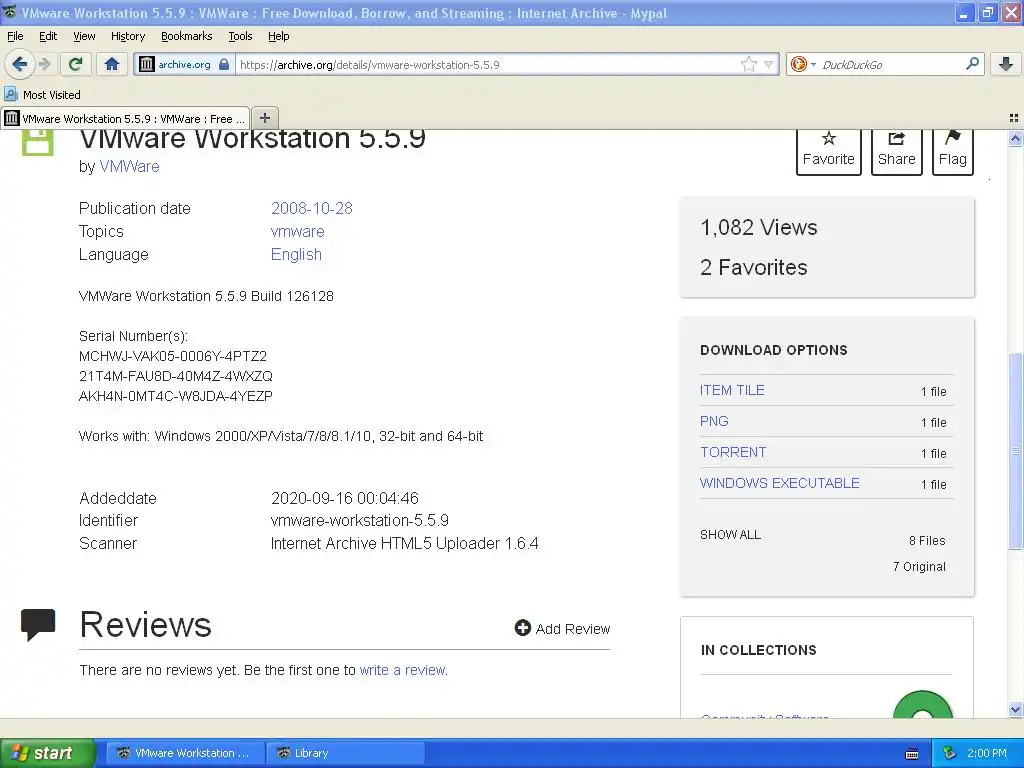Image resolution: width=1024 pixels, height=768 pixels.
Task: Open the Tools menu
Action: 240,36
